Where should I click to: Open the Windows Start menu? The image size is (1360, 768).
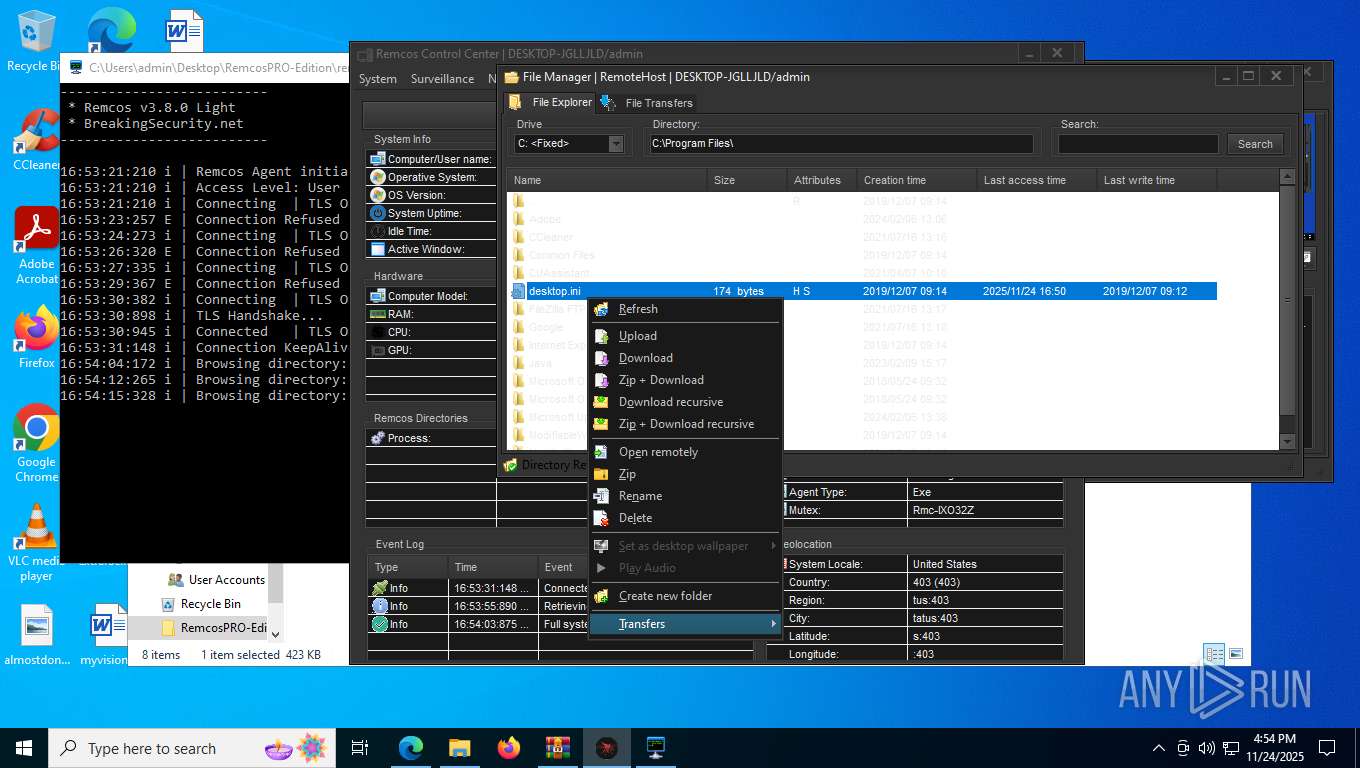click(24, 748)
